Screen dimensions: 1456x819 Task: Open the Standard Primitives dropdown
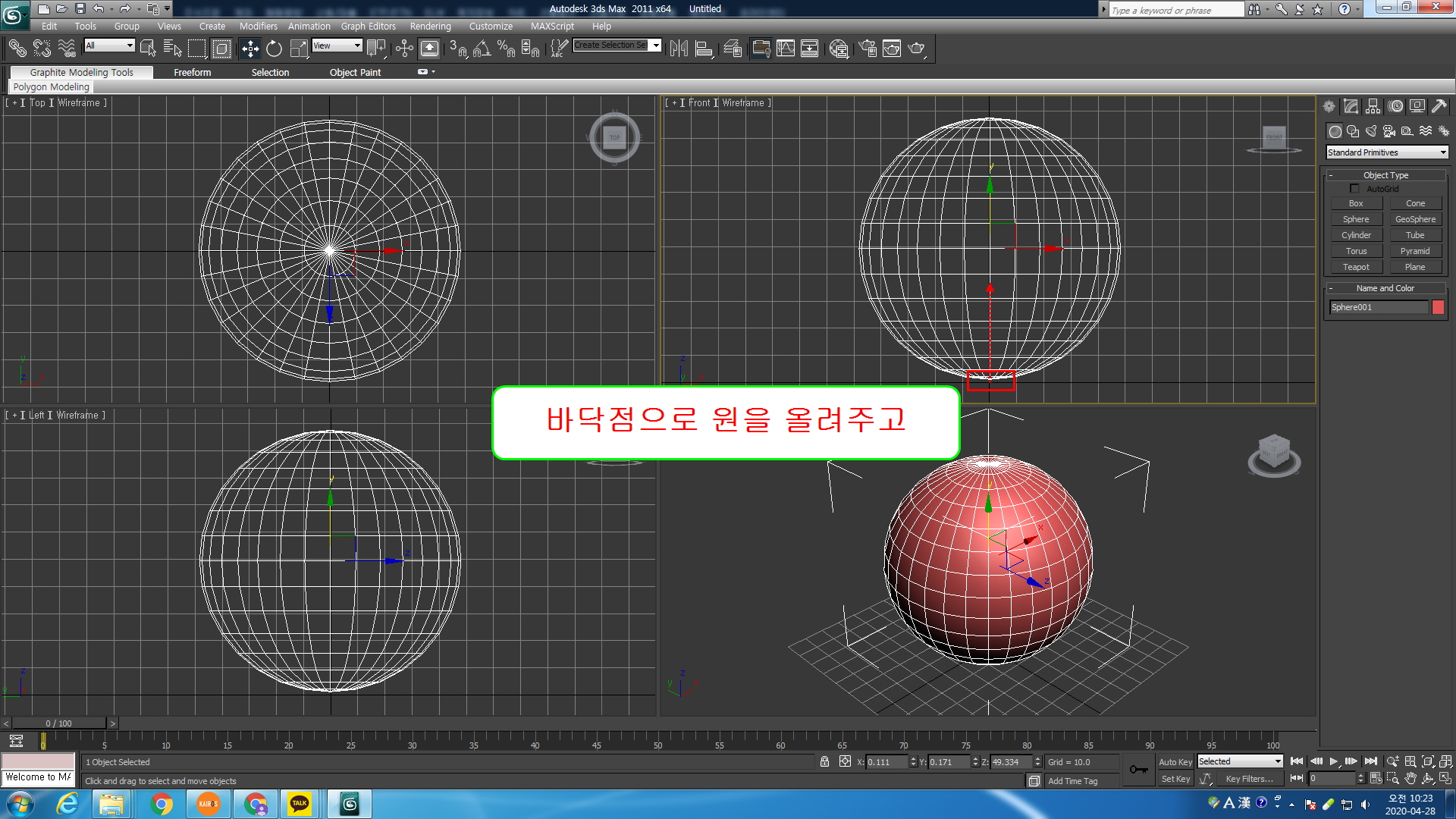tap(1386, 152)
